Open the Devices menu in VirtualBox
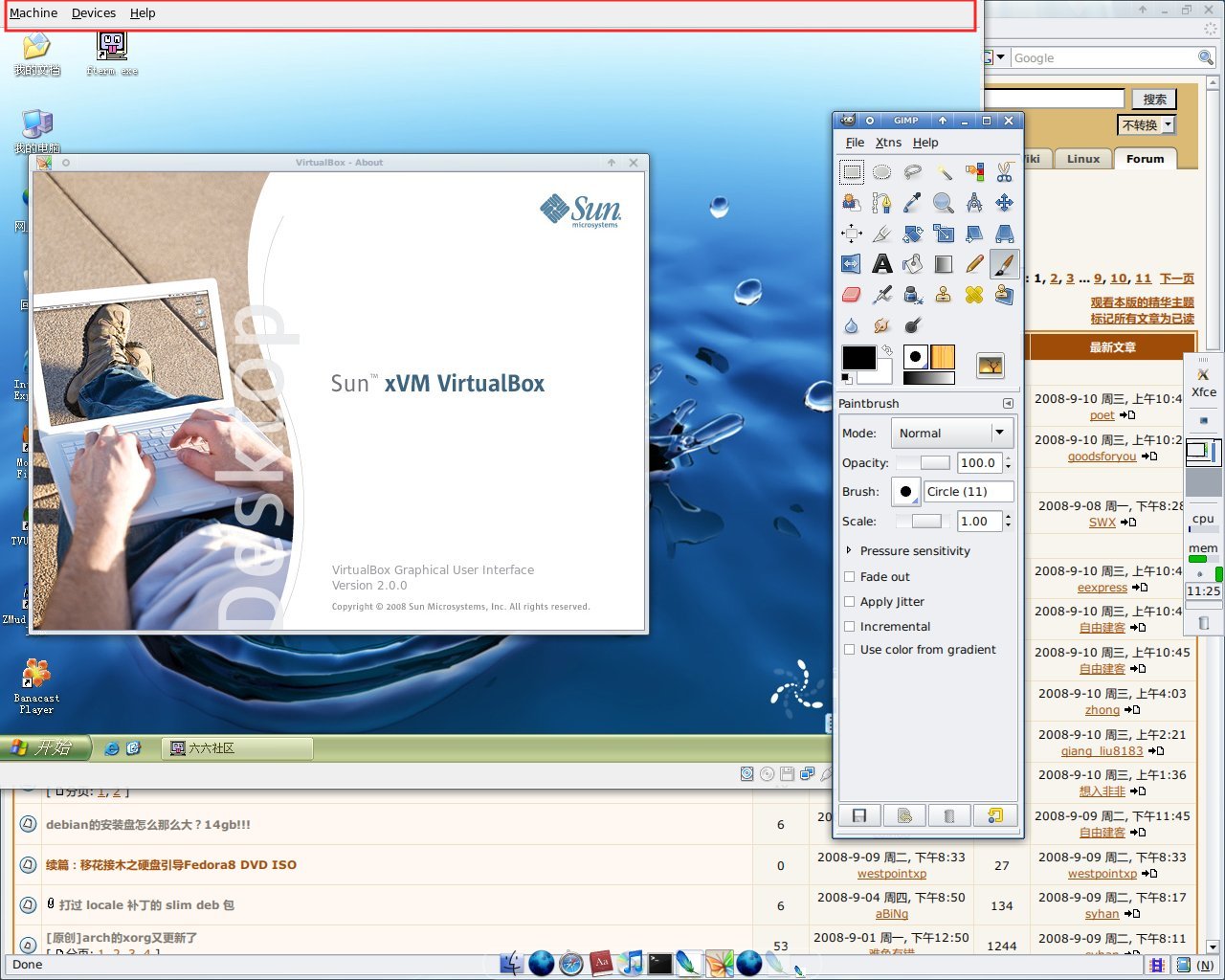This screenshot has width=1225, height=980. 94,13
